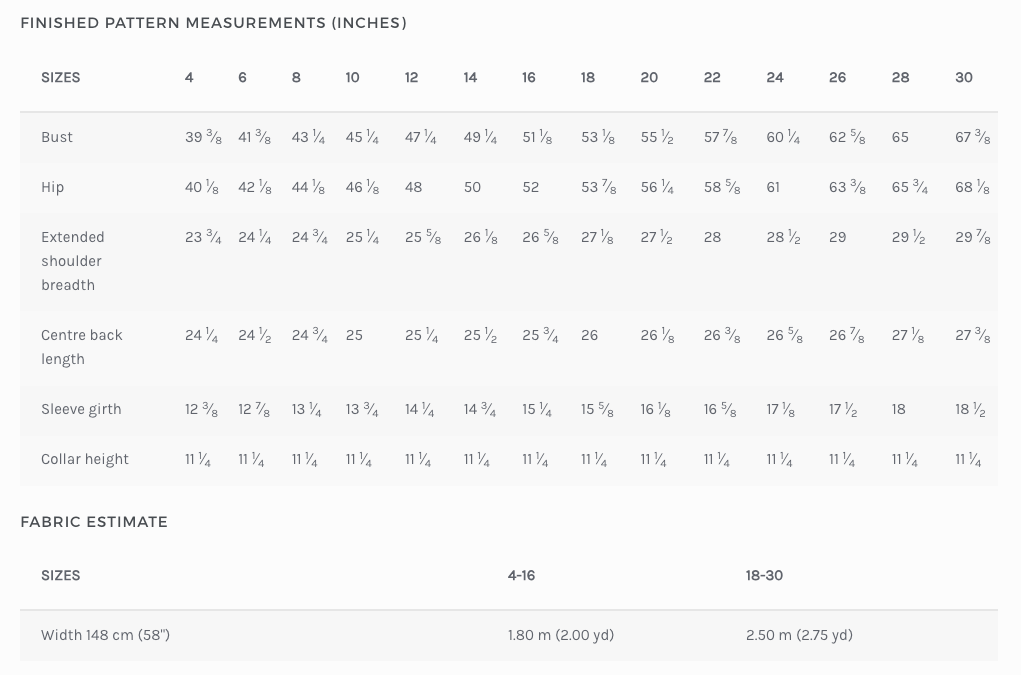Click the Finished Pattern Measurements heading
Screen dimensions: 1021x675
(x=213, y=23)
